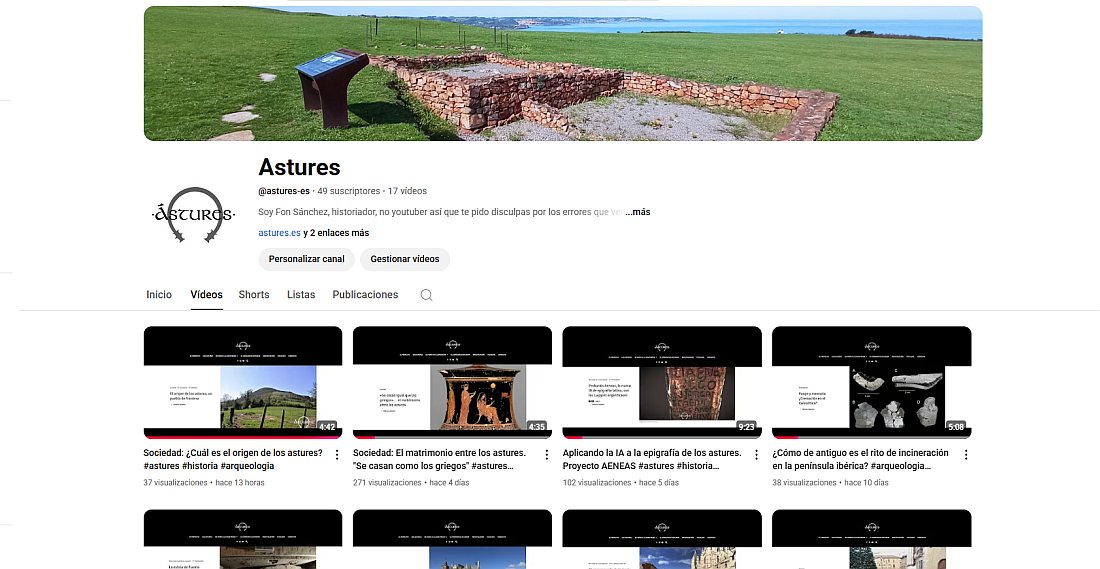
Task: Click the '102 visualizaciones' text
Action: click(x=597, y=483)
